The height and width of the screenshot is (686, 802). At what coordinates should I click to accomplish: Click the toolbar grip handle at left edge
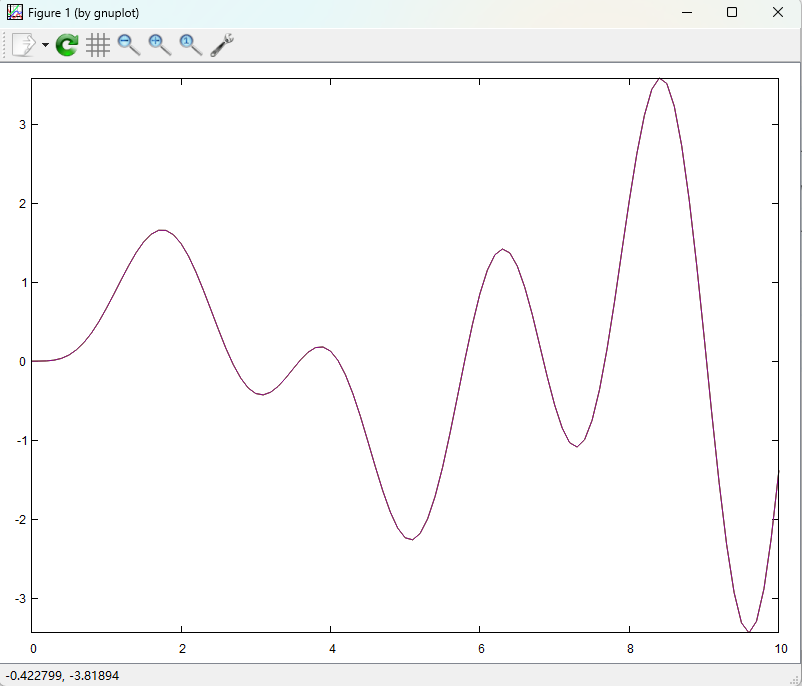tap(5, 45)
